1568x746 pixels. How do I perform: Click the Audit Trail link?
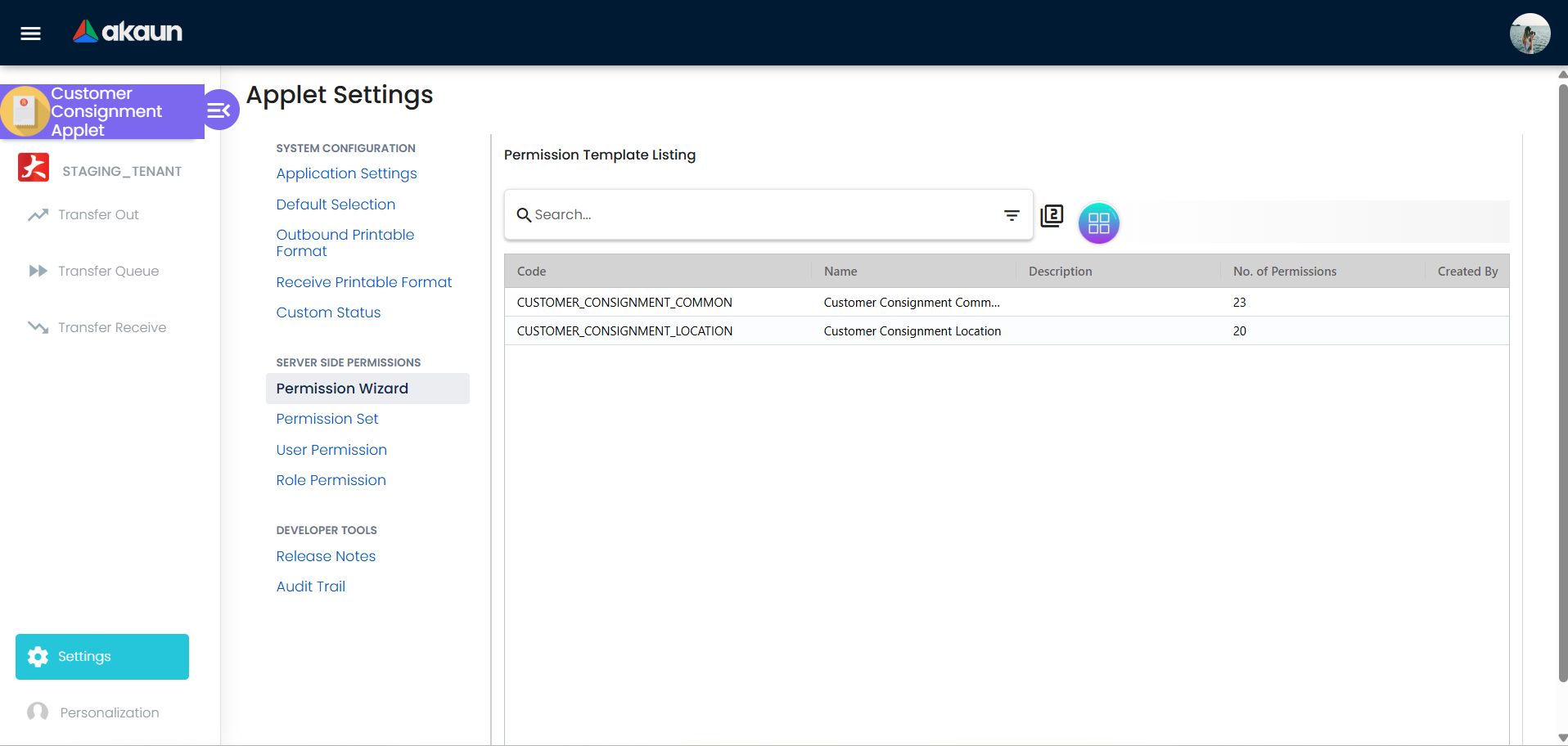(x=310, y=586)
